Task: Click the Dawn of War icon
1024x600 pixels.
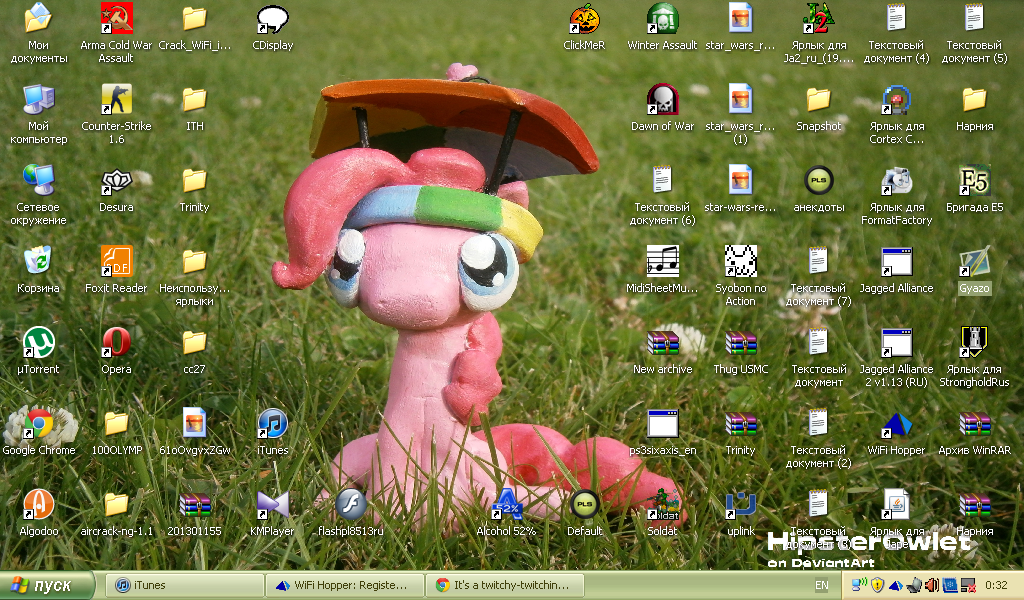Action: (x=662, y=99)
